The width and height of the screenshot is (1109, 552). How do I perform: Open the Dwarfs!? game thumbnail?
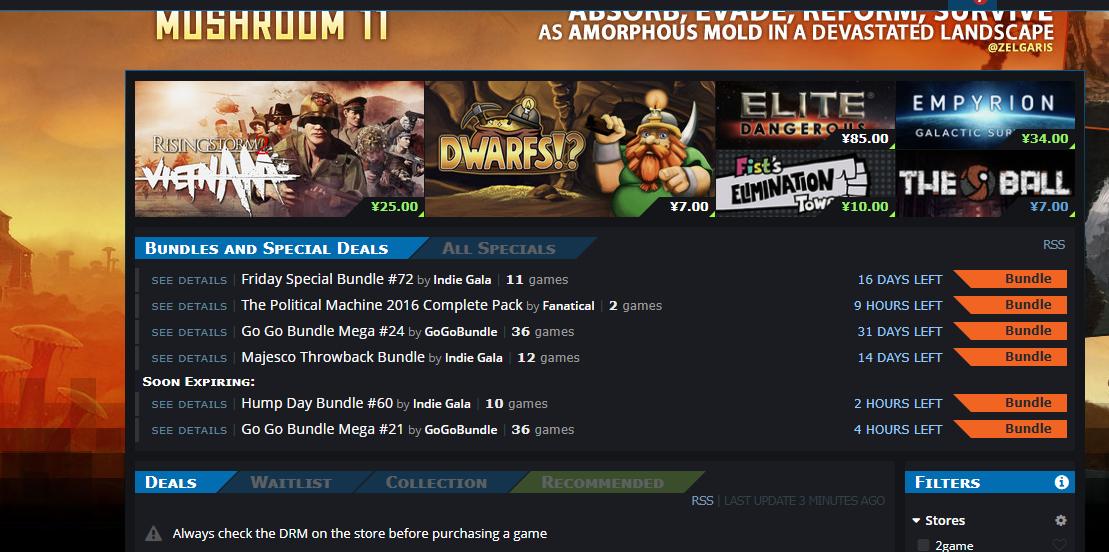[x=570, y=149]
